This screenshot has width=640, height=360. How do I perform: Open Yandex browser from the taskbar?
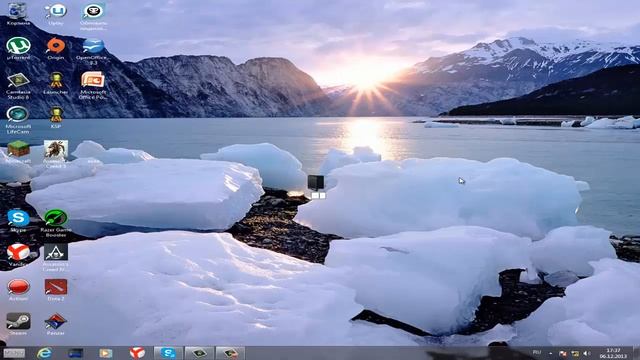(x=137, y=353)
